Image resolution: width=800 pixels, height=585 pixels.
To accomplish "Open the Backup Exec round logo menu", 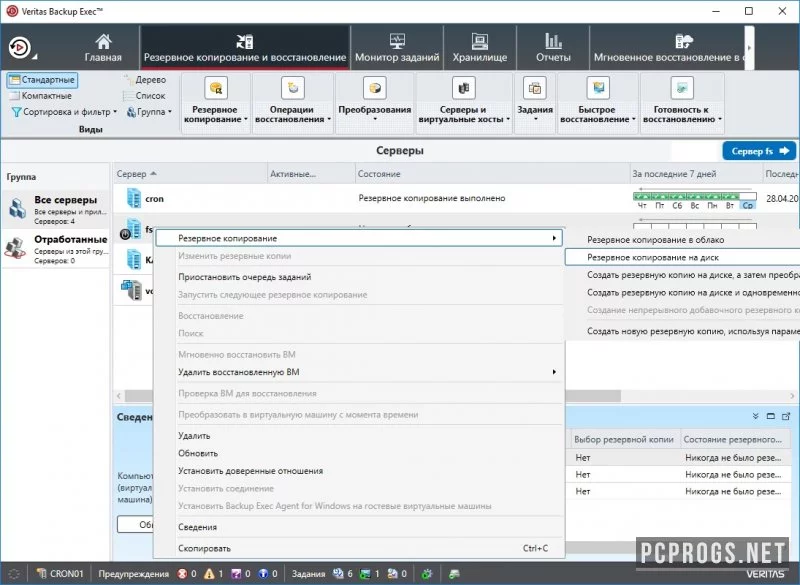I will point(20,47).
